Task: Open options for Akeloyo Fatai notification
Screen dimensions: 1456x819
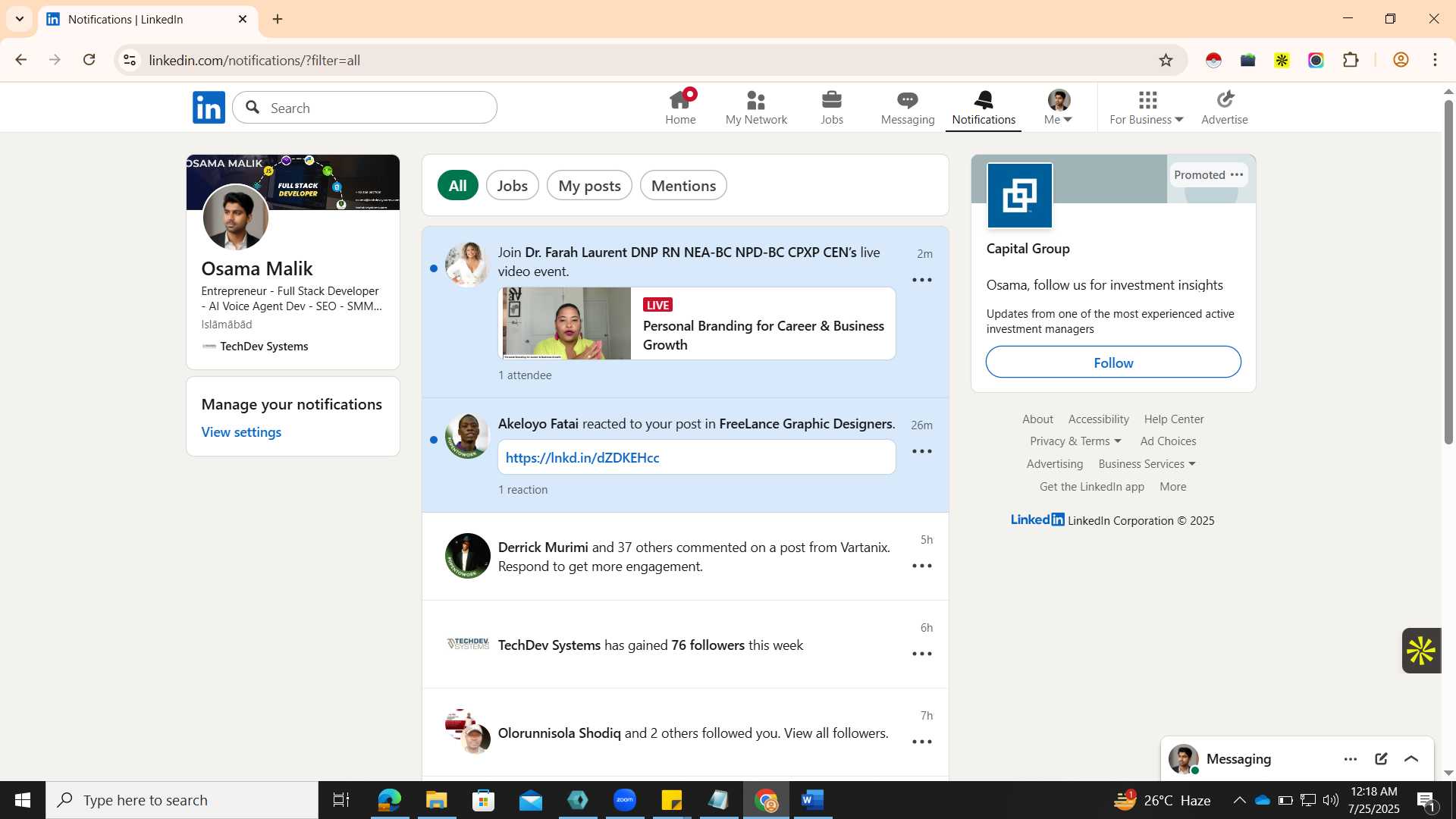Action: coord(922,452)
